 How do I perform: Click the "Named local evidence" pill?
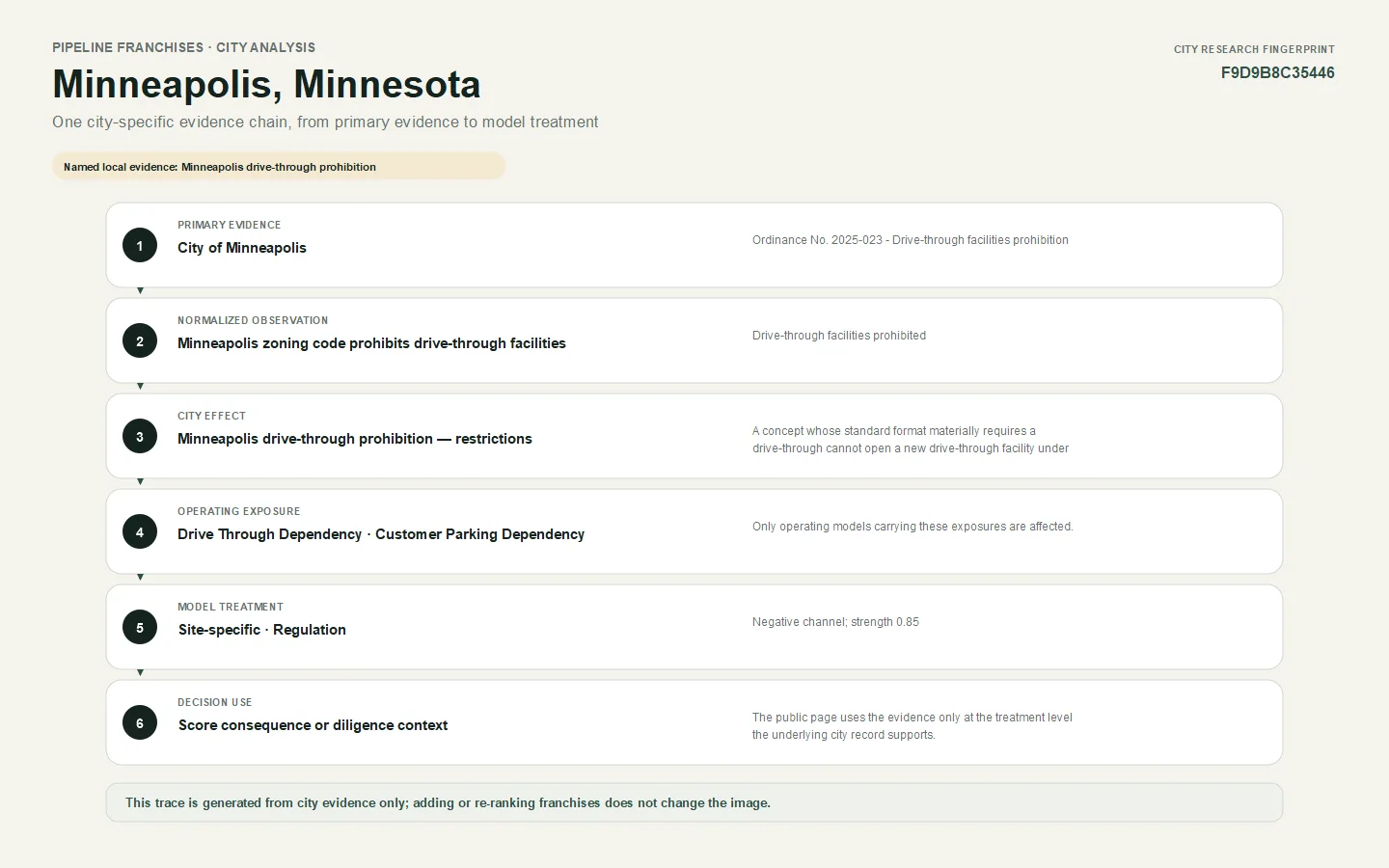click(x=279, y=166)
